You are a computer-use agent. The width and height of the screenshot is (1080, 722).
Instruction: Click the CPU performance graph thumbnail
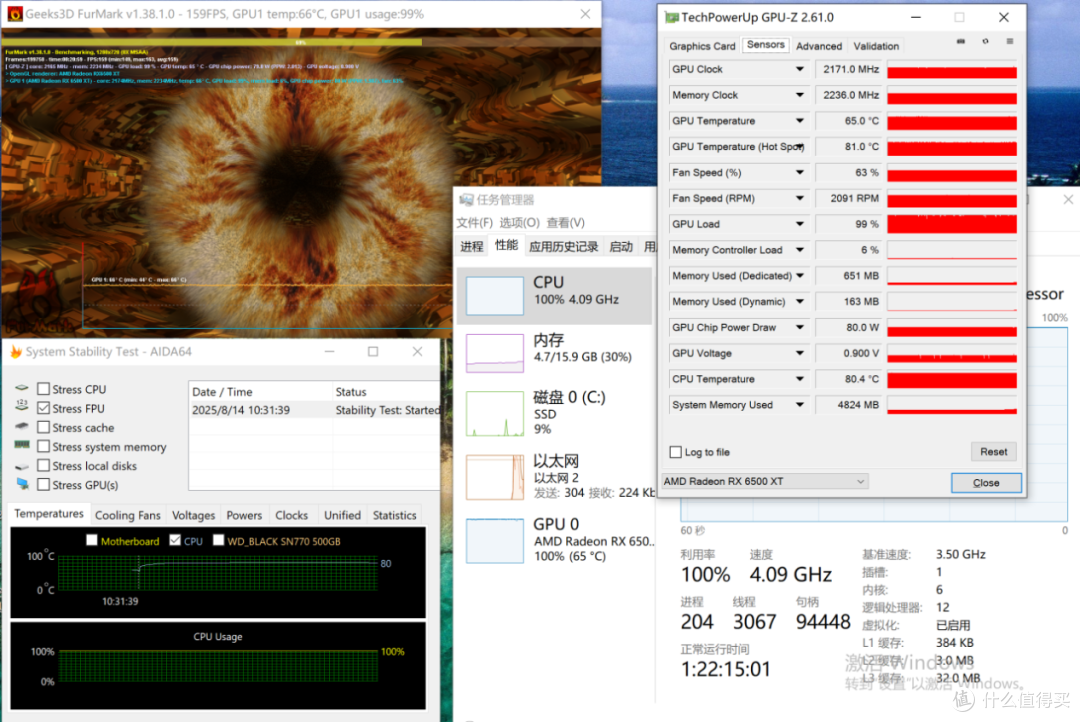[495, 296]
